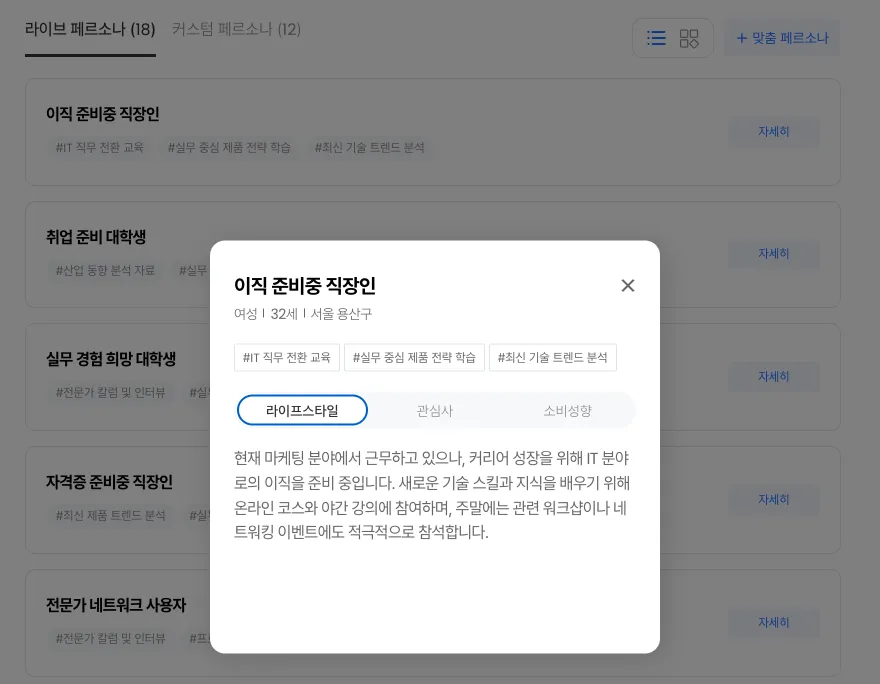
Task: Select the 라이프스타일 segment in dialog
Action: (x=302, y=410)
